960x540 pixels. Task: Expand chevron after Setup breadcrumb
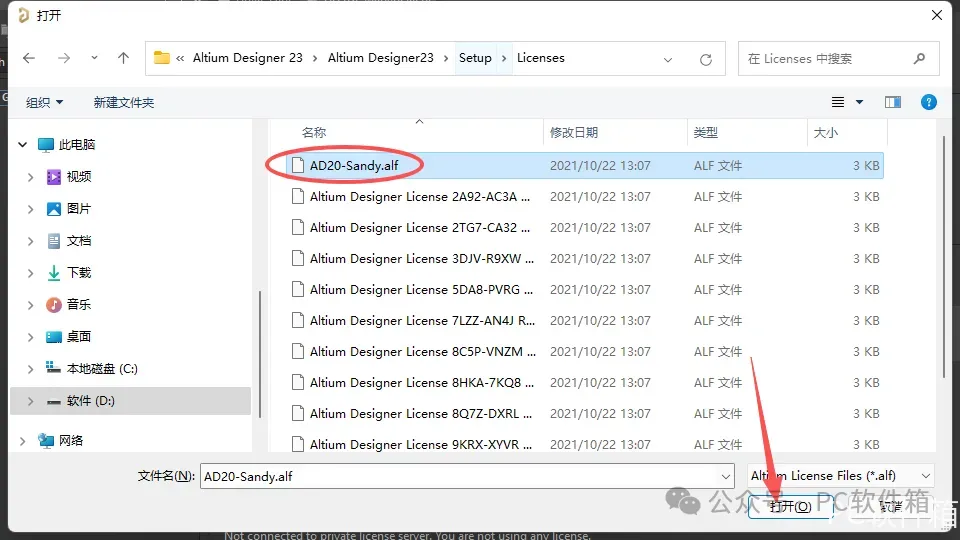pyautogui.click(x=504, y=58)
